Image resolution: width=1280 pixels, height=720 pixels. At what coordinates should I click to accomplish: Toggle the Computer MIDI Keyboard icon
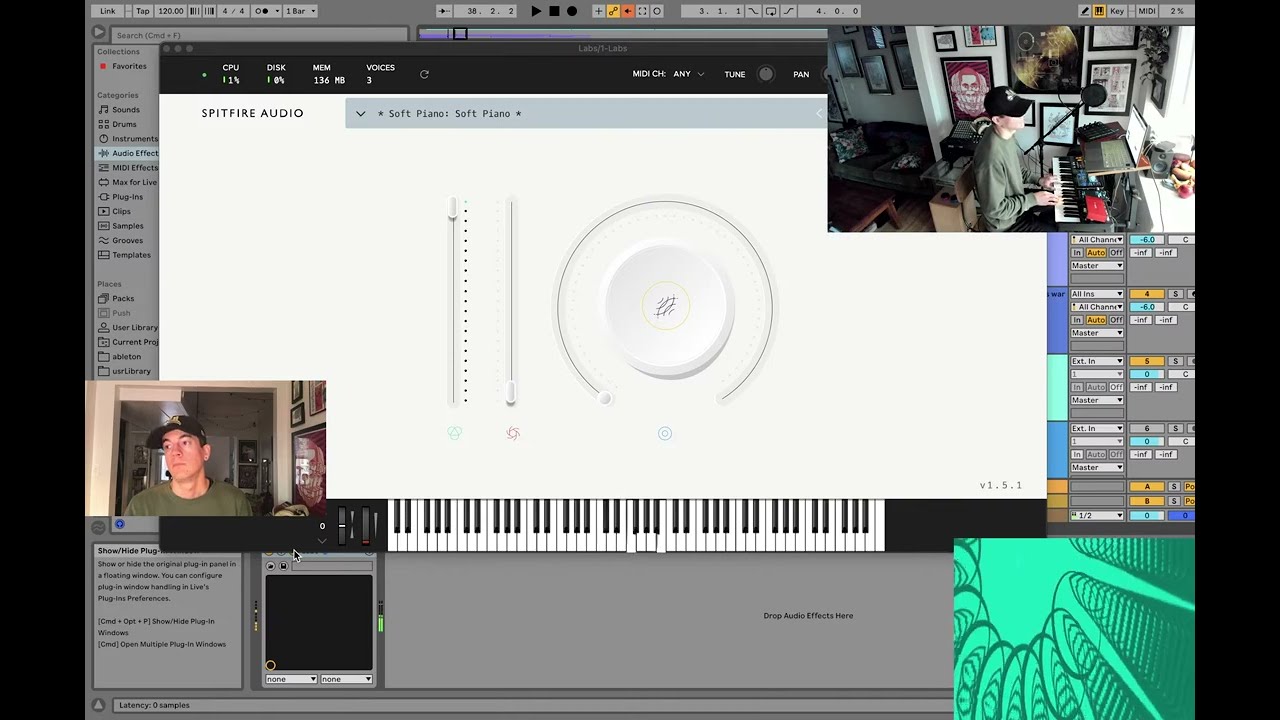[x=1100, y=11]
